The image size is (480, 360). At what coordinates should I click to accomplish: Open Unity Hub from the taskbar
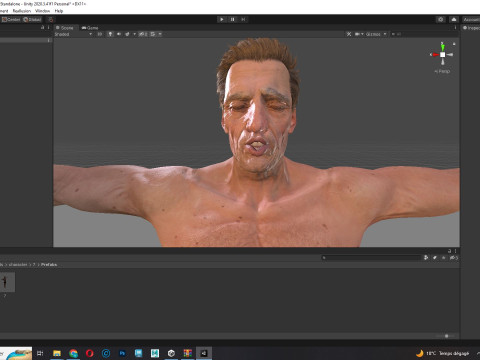171,353
